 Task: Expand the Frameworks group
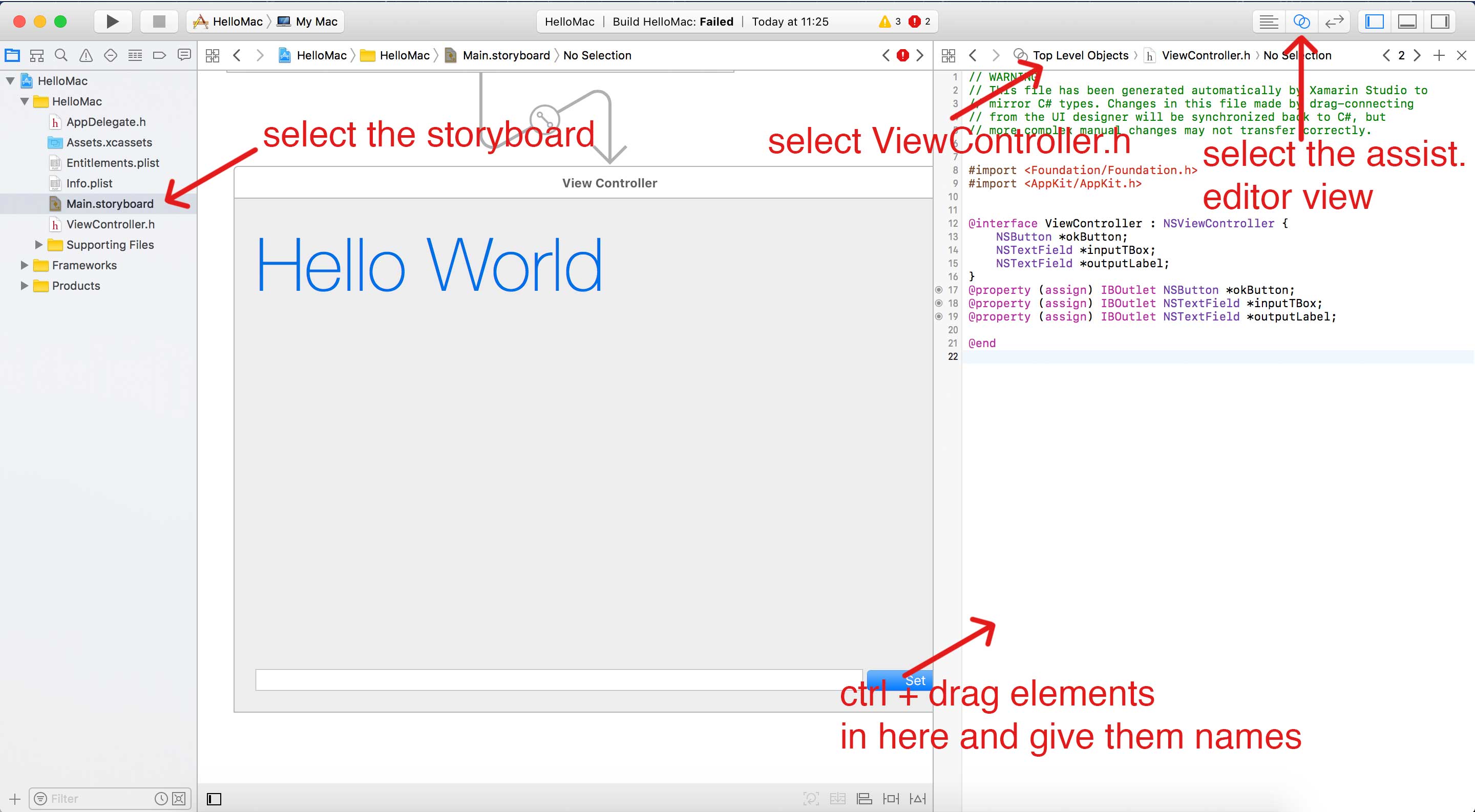point(24,265)
